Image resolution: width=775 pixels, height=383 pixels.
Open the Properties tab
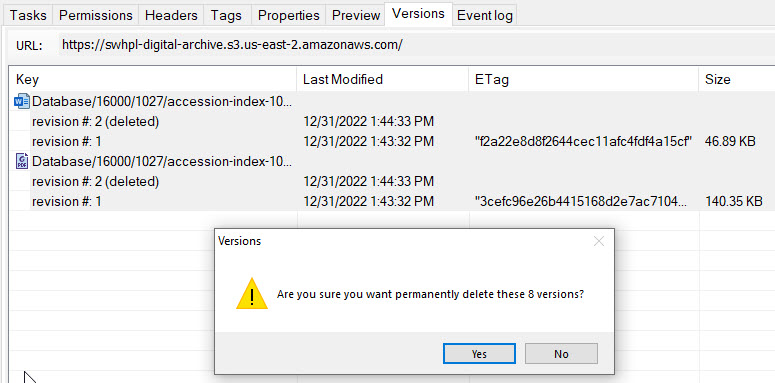[x=289, y=15]
